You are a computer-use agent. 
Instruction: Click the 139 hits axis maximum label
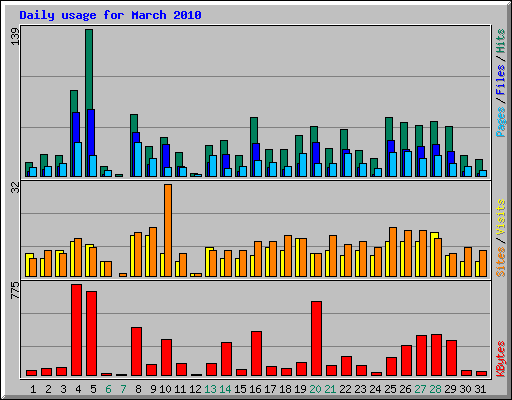coord(15,36)
